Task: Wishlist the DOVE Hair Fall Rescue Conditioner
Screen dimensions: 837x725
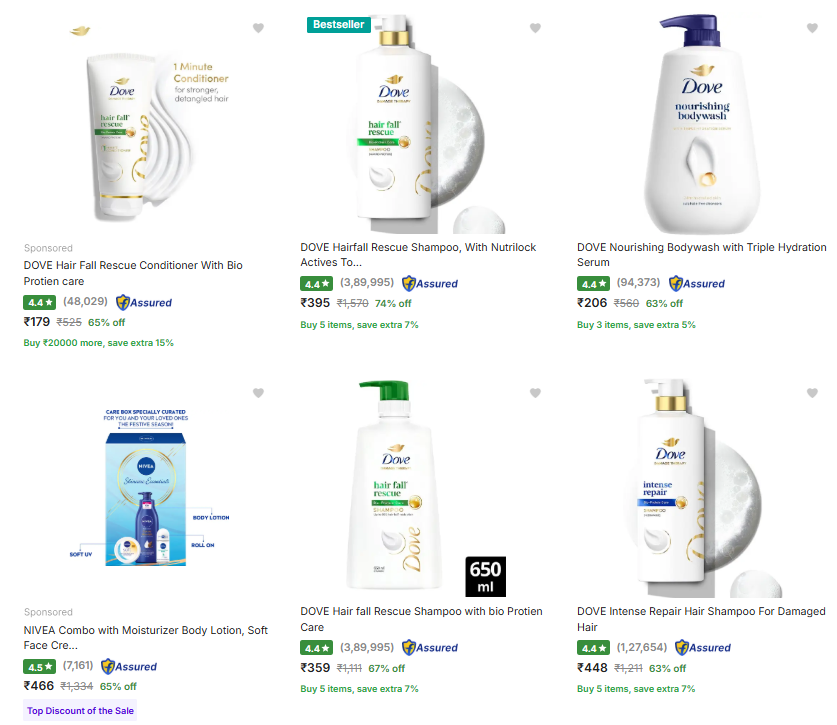Action: (x=258, y=28)
